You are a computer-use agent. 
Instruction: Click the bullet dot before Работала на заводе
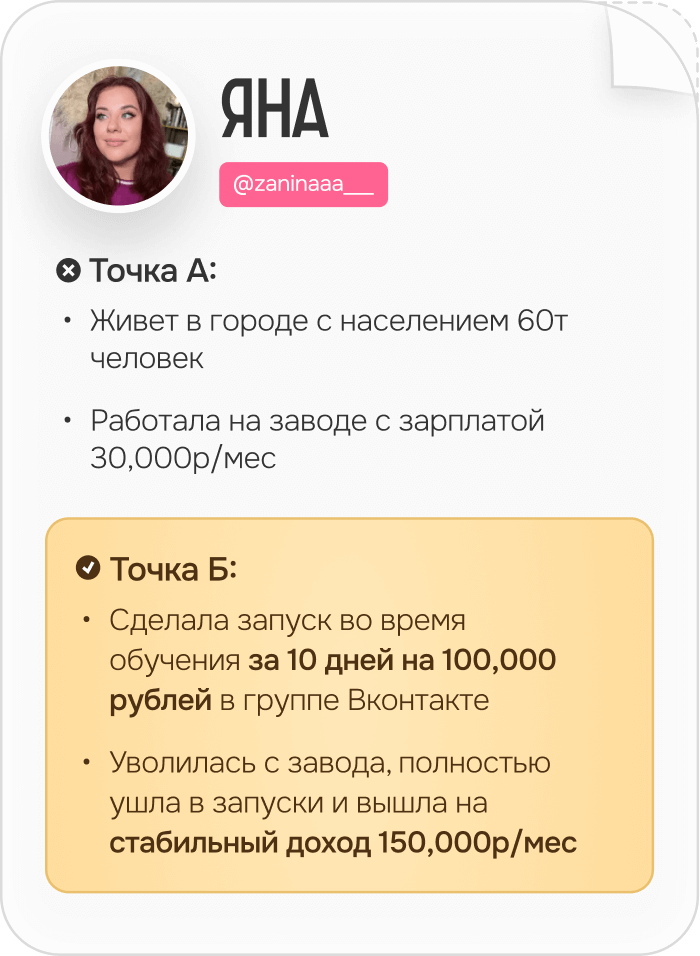pos(68,420)
